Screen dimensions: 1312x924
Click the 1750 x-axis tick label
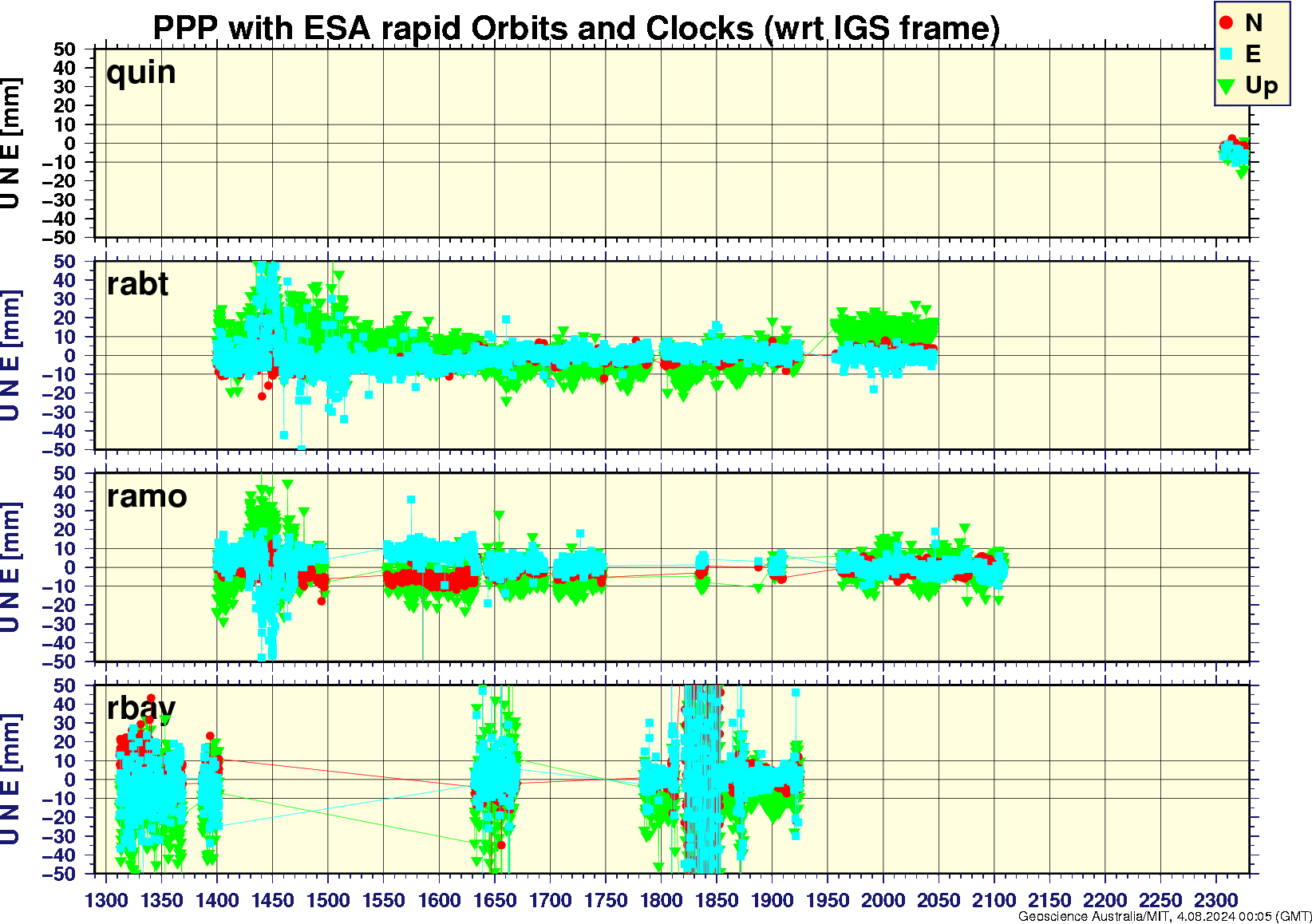click(605, 900)
